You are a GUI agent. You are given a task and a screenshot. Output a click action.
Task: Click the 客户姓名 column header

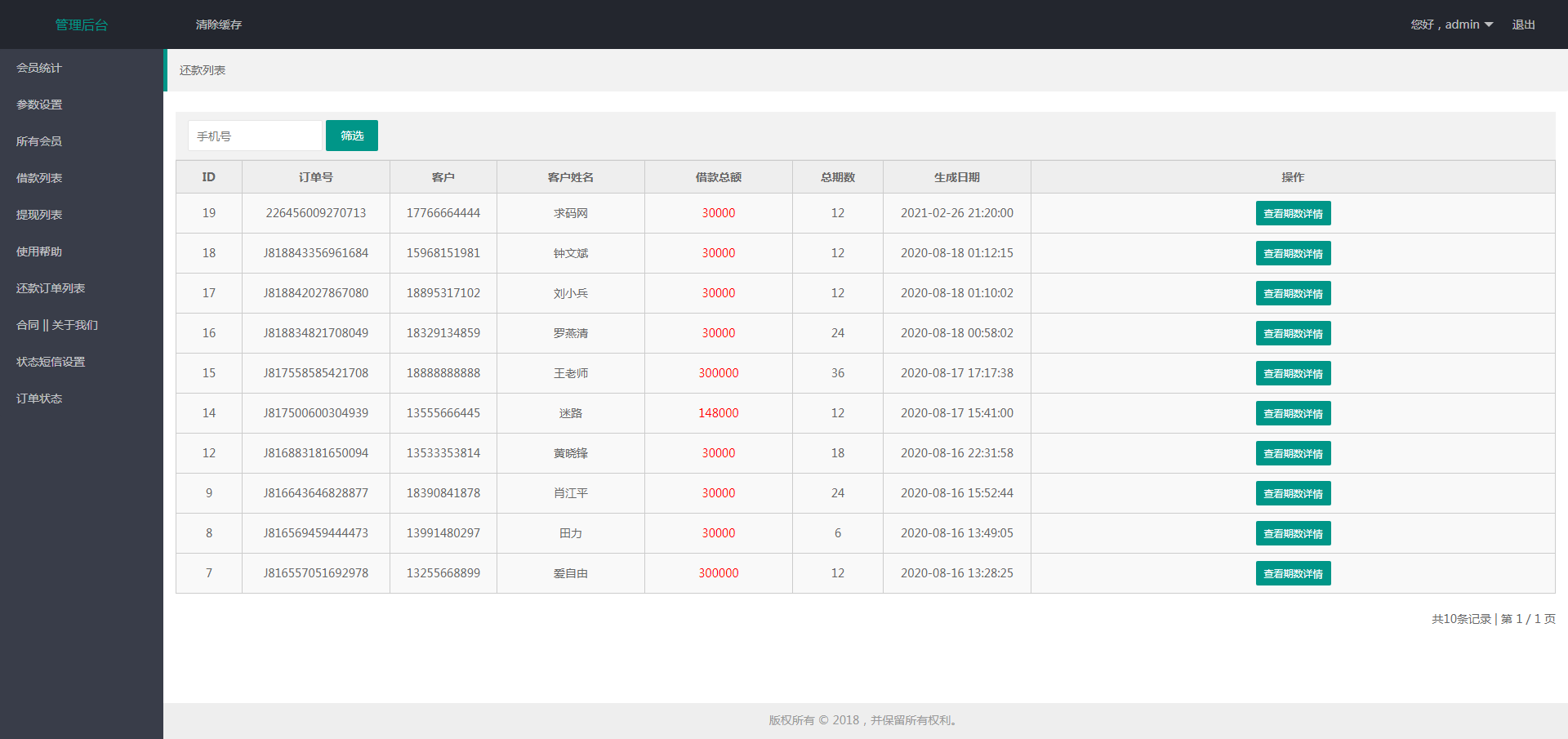pyautogui.click(x=571, y=177)
